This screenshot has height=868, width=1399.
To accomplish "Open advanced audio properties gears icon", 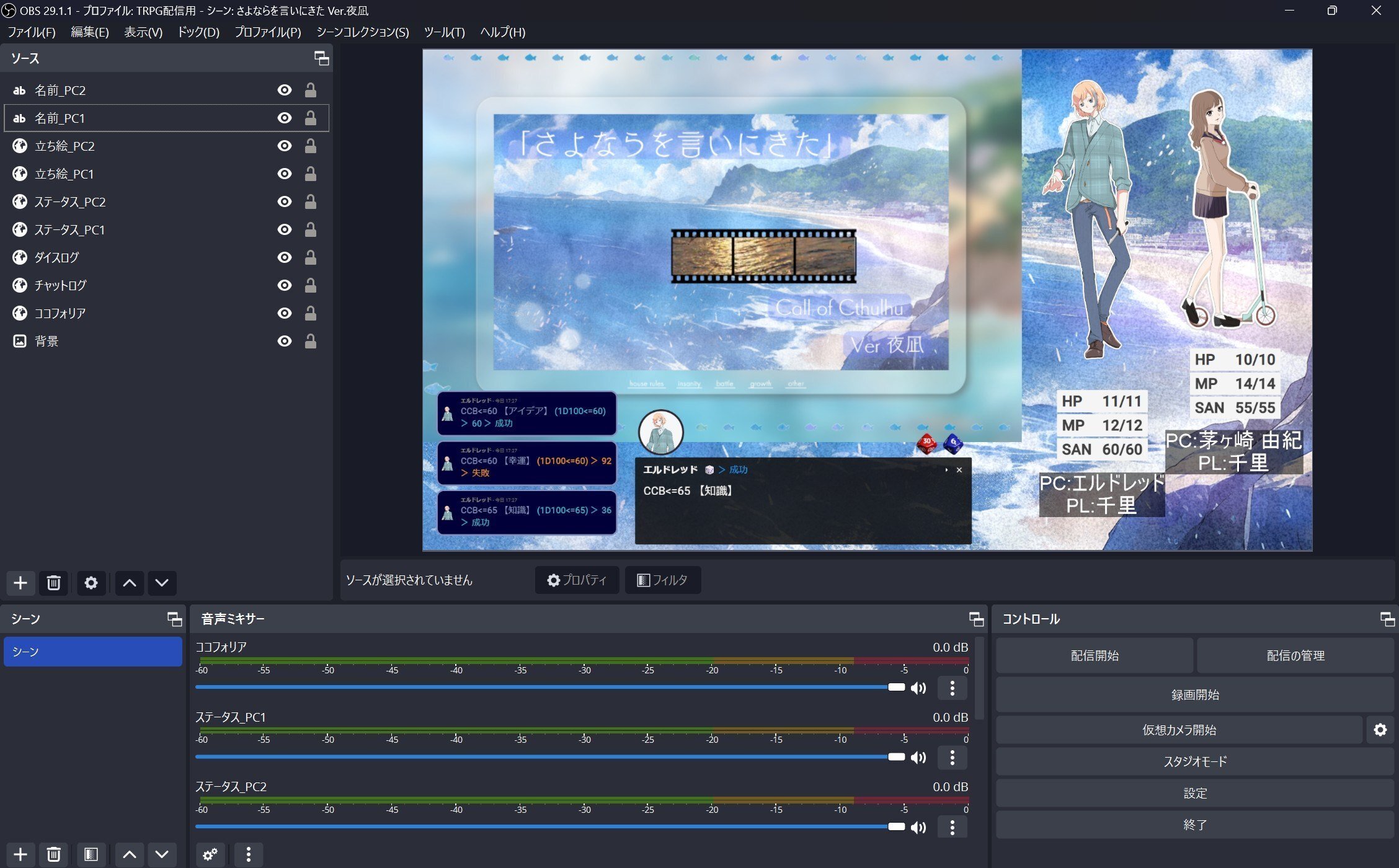I will [x=210, y=855].
